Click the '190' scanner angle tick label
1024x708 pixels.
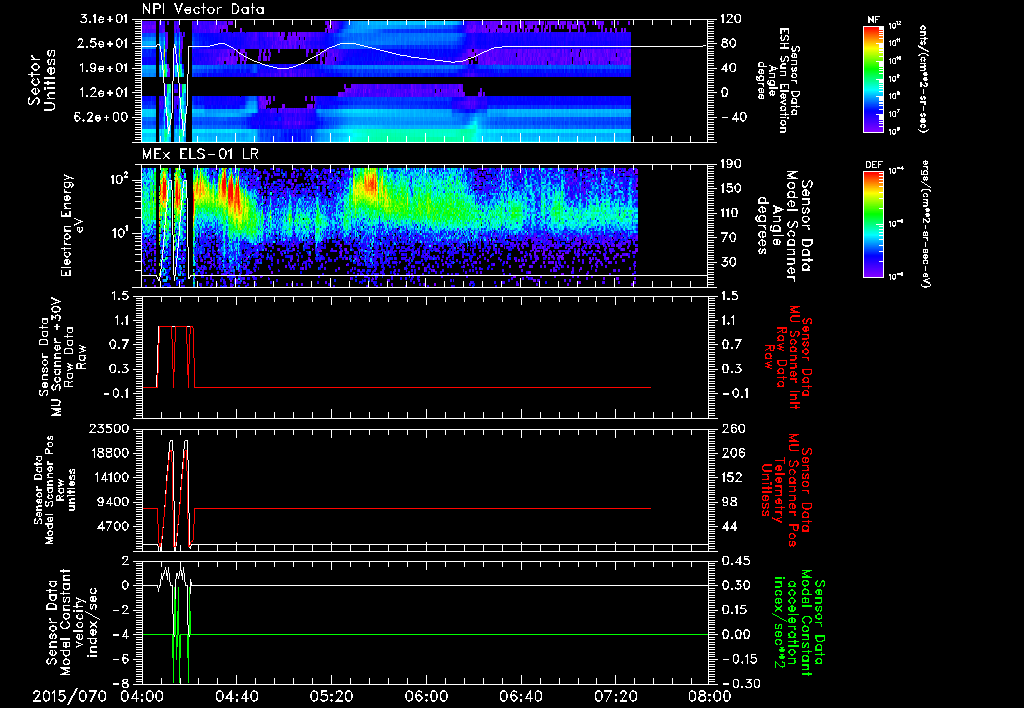pos(731,164)
